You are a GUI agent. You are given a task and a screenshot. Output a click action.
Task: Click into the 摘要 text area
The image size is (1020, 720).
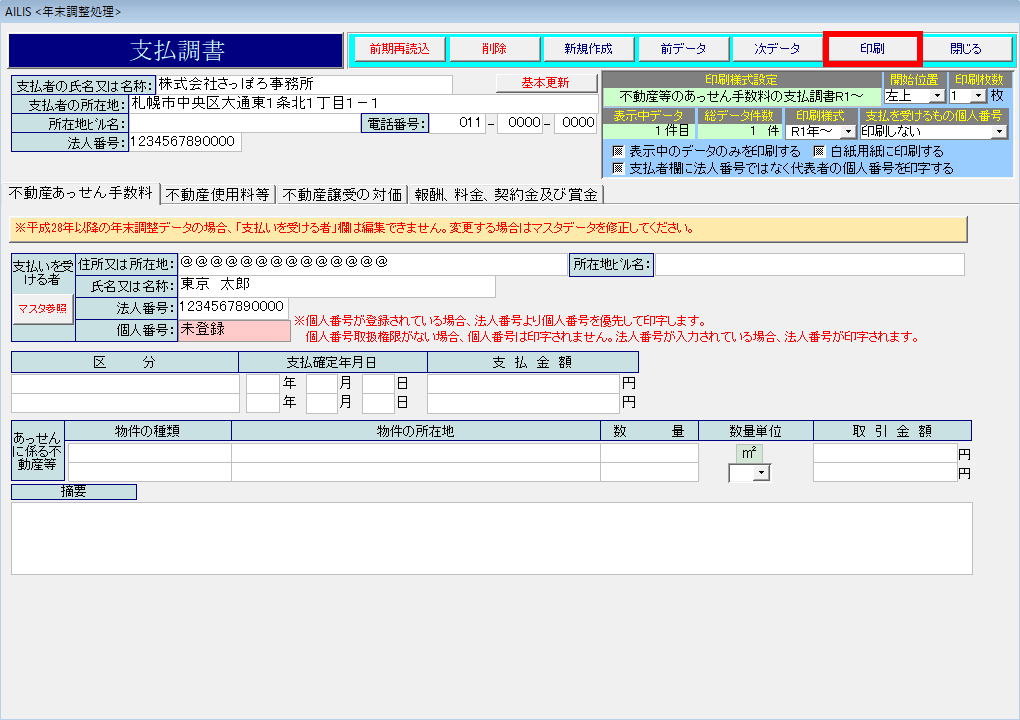point(491,538)
